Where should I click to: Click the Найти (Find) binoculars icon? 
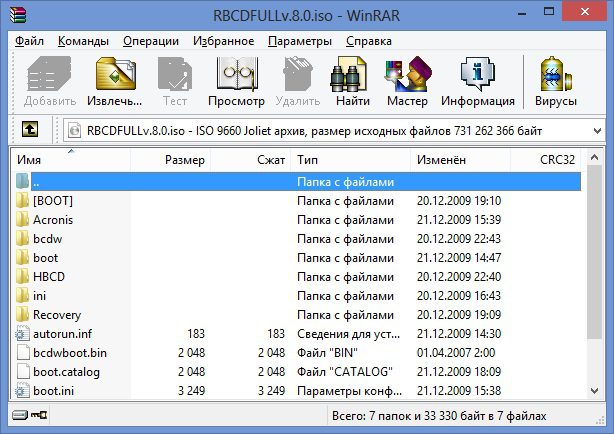[x=349, y=74]
